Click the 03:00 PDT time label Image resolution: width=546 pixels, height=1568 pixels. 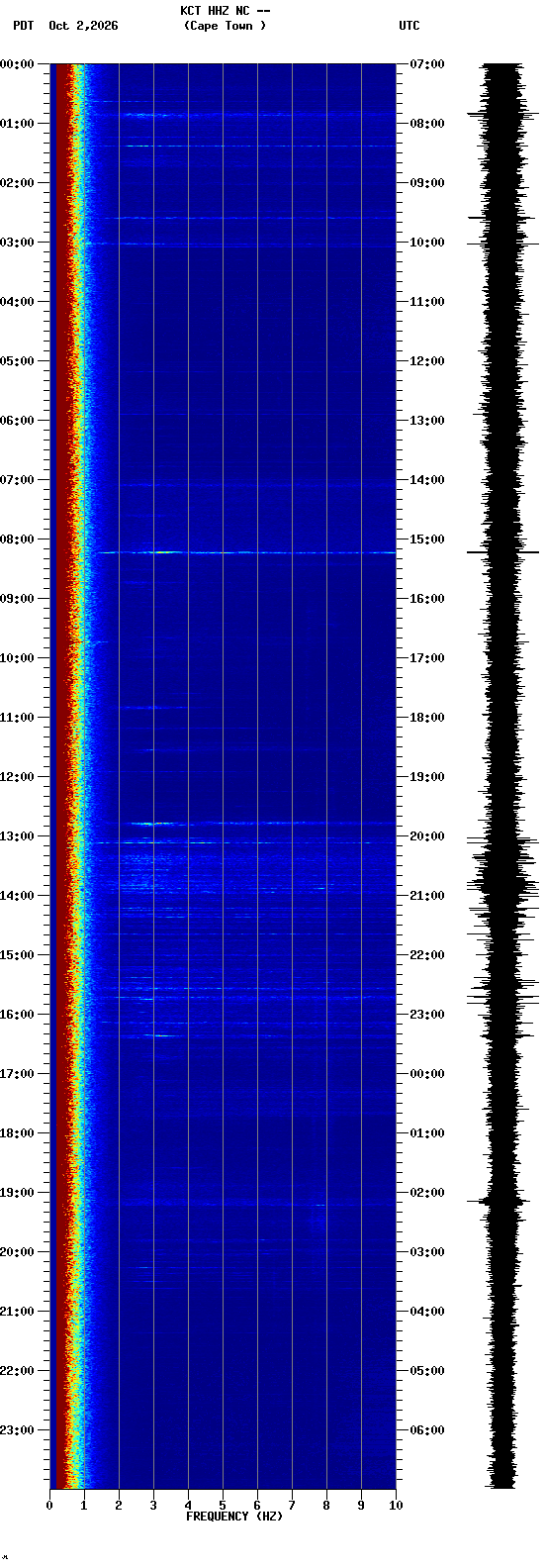pos(18,243)
